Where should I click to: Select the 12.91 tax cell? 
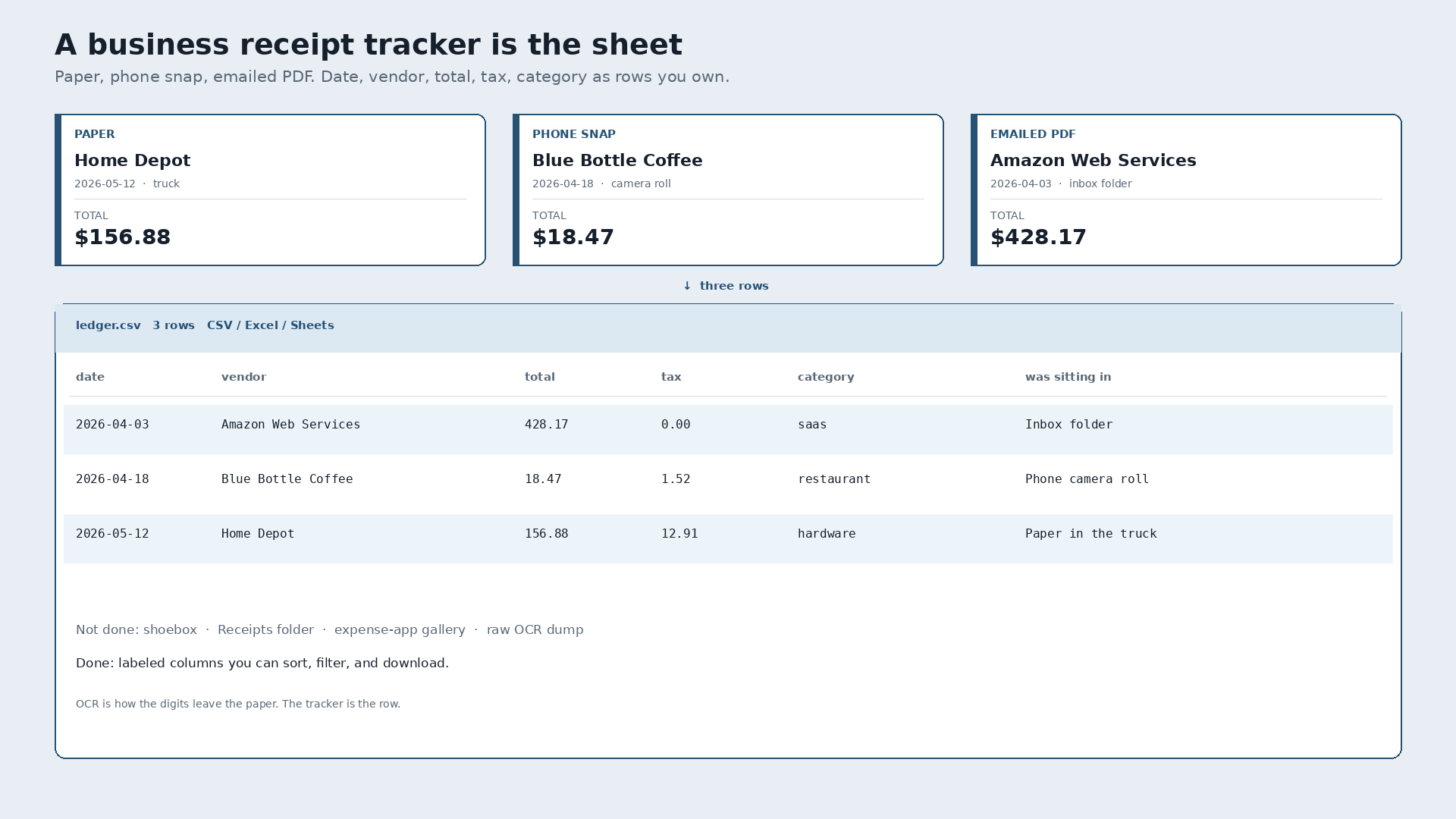coord(679,534)
